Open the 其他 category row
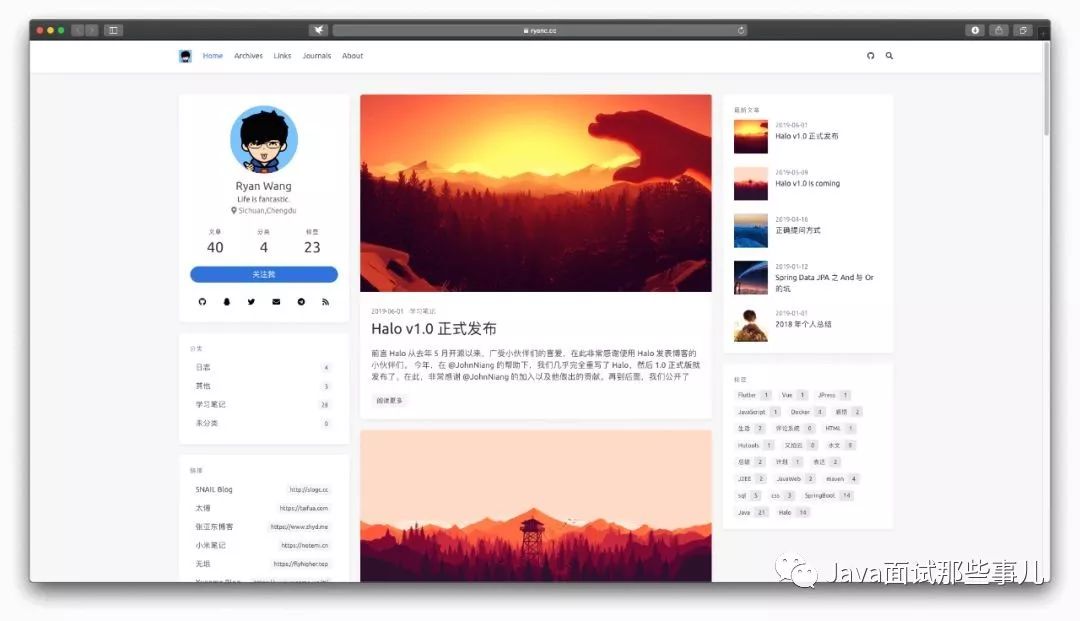 (x=264, y=386)
